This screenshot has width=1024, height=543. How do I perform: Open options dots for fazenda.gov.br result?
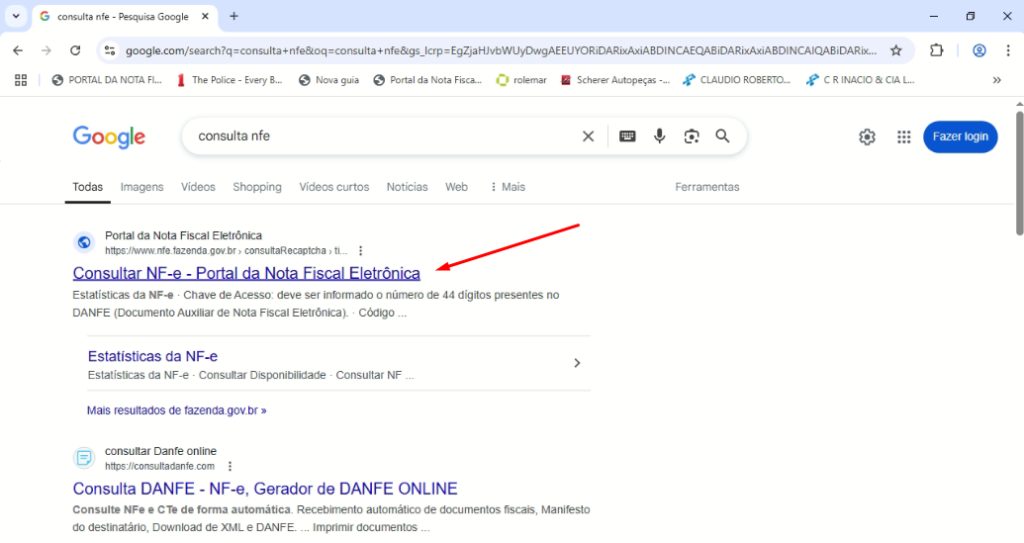(360, 250)
